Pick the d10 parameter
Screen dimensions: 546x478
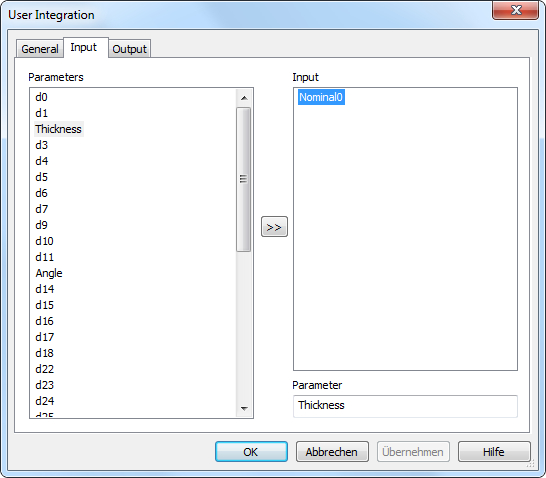[x=44, y=241]
